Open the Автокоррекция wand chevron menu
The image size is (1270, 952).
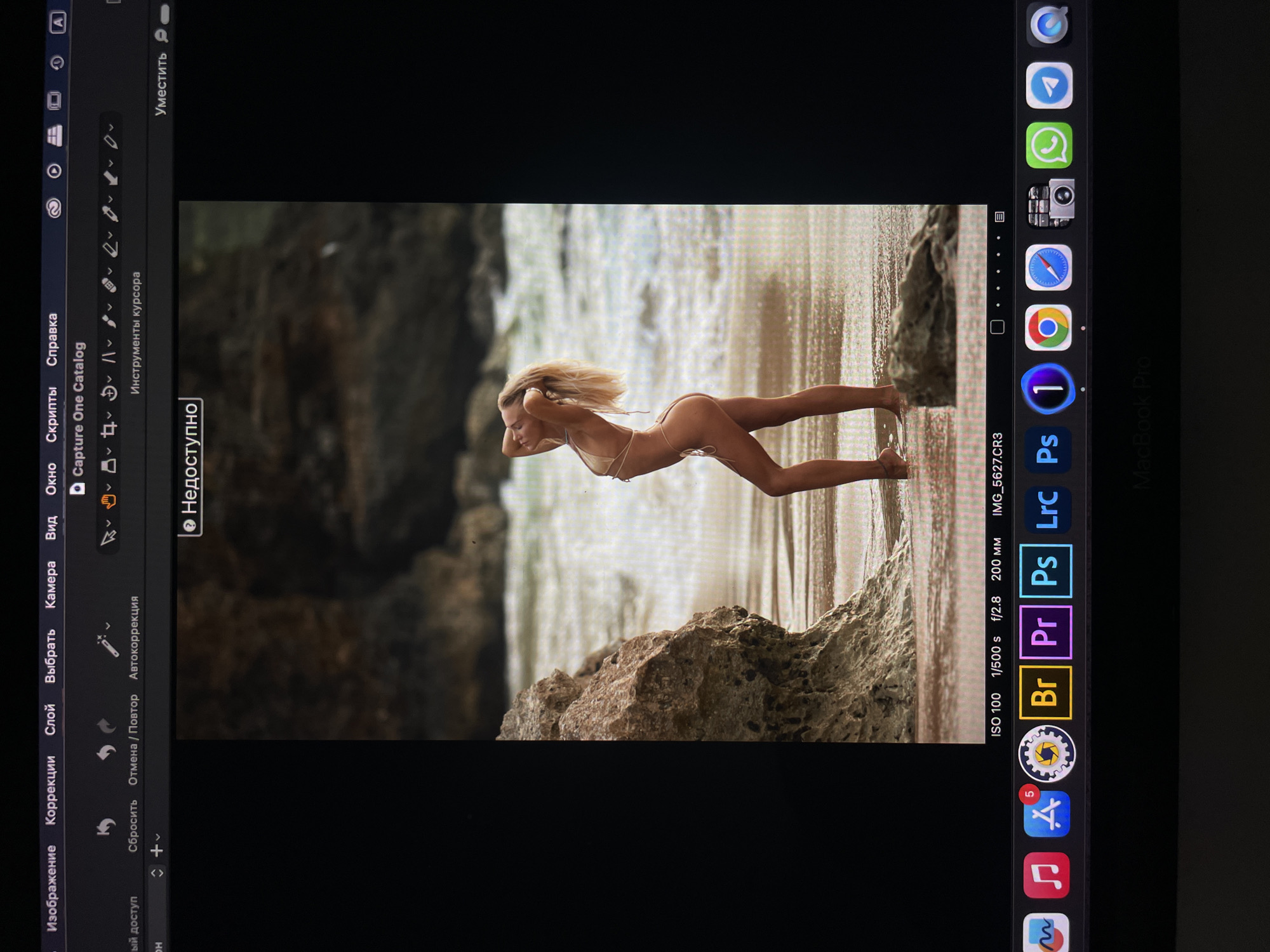click(x=108, y=627)
